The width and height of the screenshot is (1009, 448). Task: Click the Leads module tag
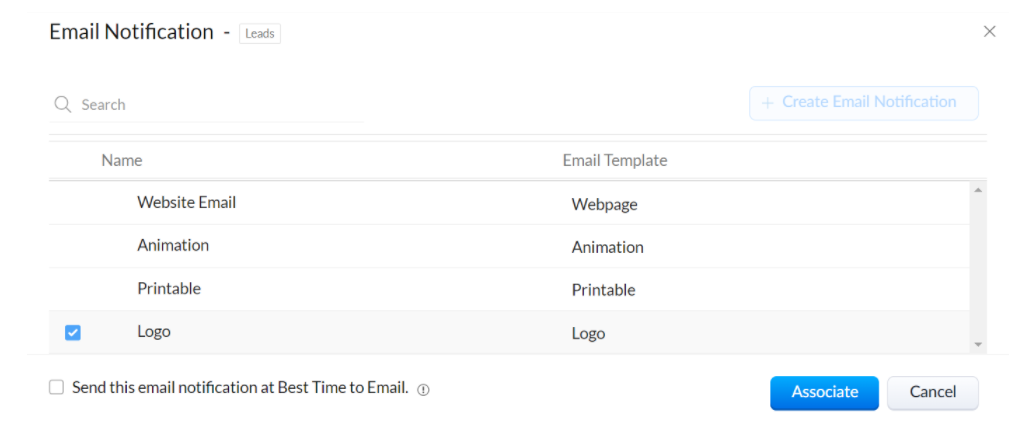(x=260, y=33)
